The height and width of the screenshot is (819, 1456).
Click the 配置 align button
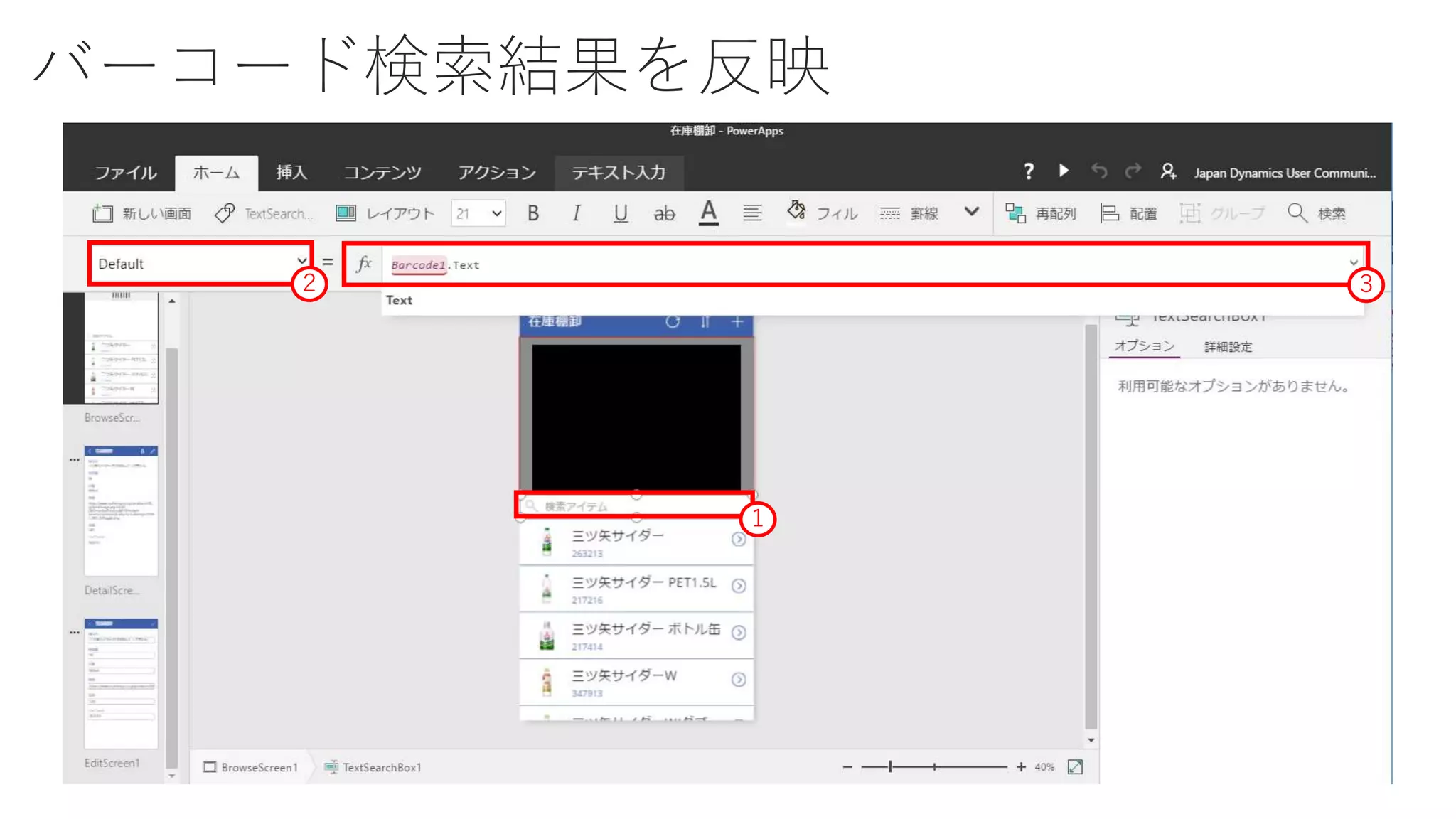(x=1129, y=213)
